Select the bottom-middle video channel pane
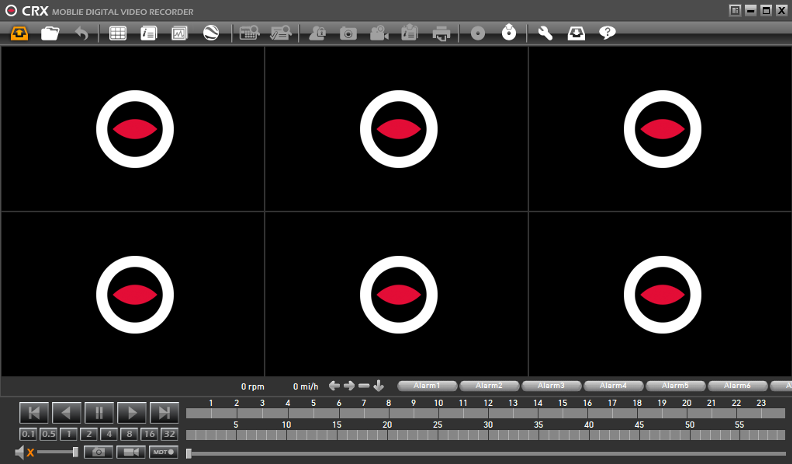 (x=397, y=294)
